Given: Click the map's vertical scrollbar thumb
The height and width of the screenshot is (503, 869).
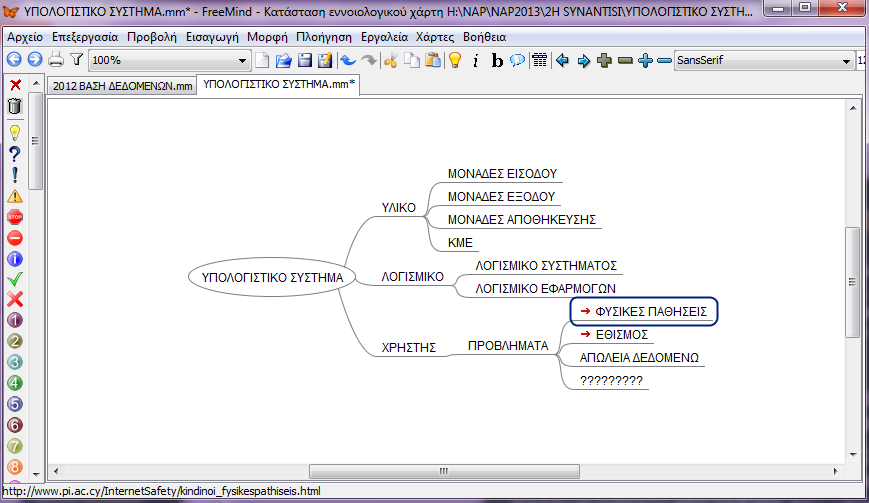Looking at the screenshot, I should [852, 282].
